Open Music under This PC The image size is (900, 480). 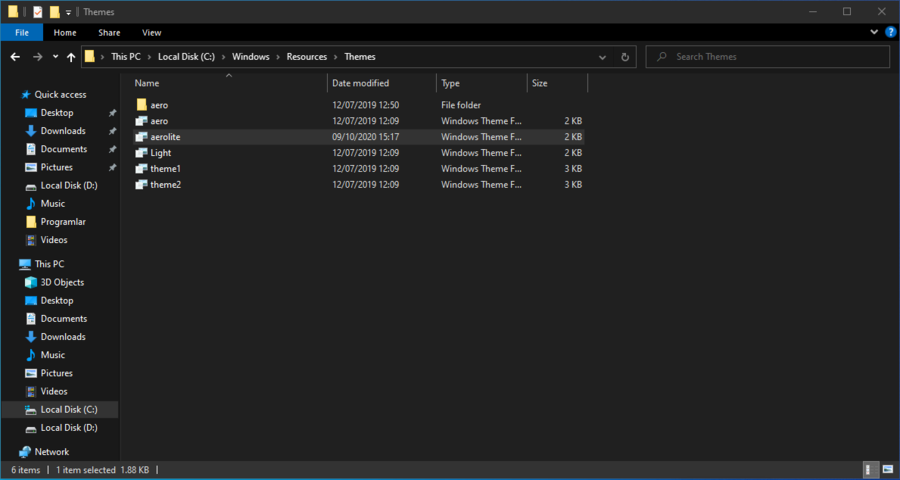[x=53, y=355]
